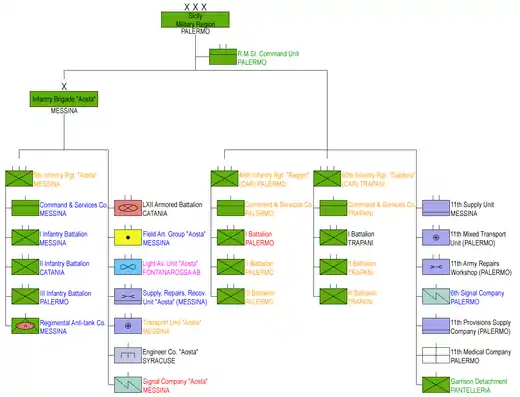Select the yellow Field Artillery Group icon
520x397 pixels.
point(128,238)
